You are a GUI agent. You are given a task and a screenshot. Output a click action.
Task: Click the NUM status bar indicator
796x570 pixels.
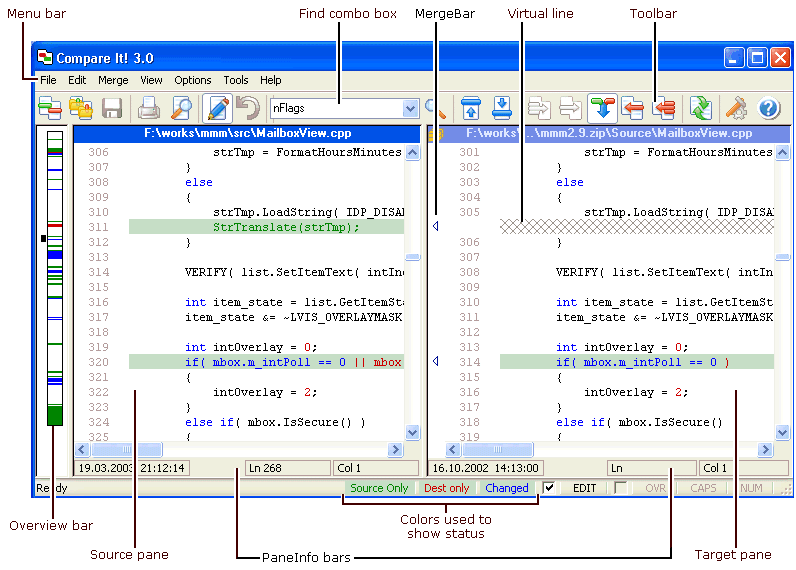tap(751, 488)
